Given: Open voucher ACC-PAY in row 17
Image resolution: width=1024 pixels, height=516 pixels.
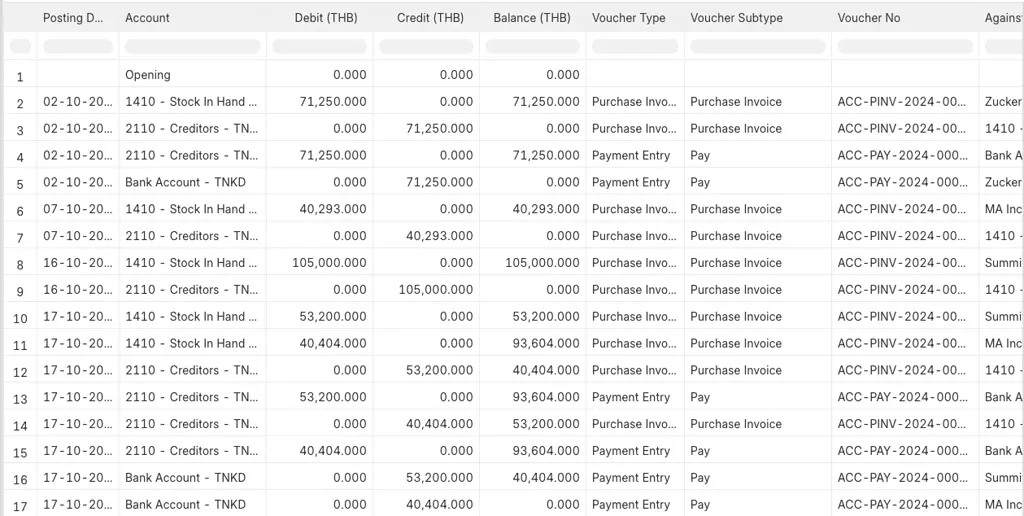Looking at the screenshot, I should pyautogui.click(x=903, y=504).
